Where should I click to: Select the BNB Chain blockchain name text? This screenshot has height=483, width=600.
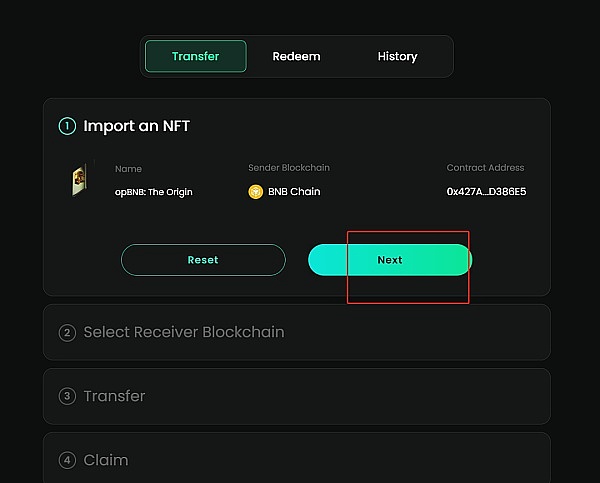click(x=292, y=191)
